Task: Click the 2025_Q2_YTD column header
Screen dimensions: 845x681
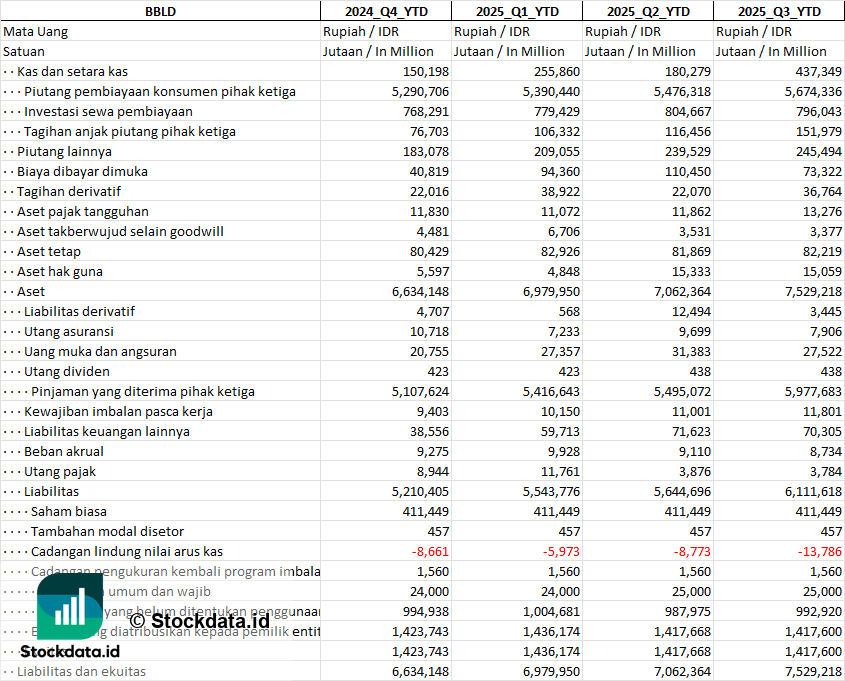Action: (648, 11)
